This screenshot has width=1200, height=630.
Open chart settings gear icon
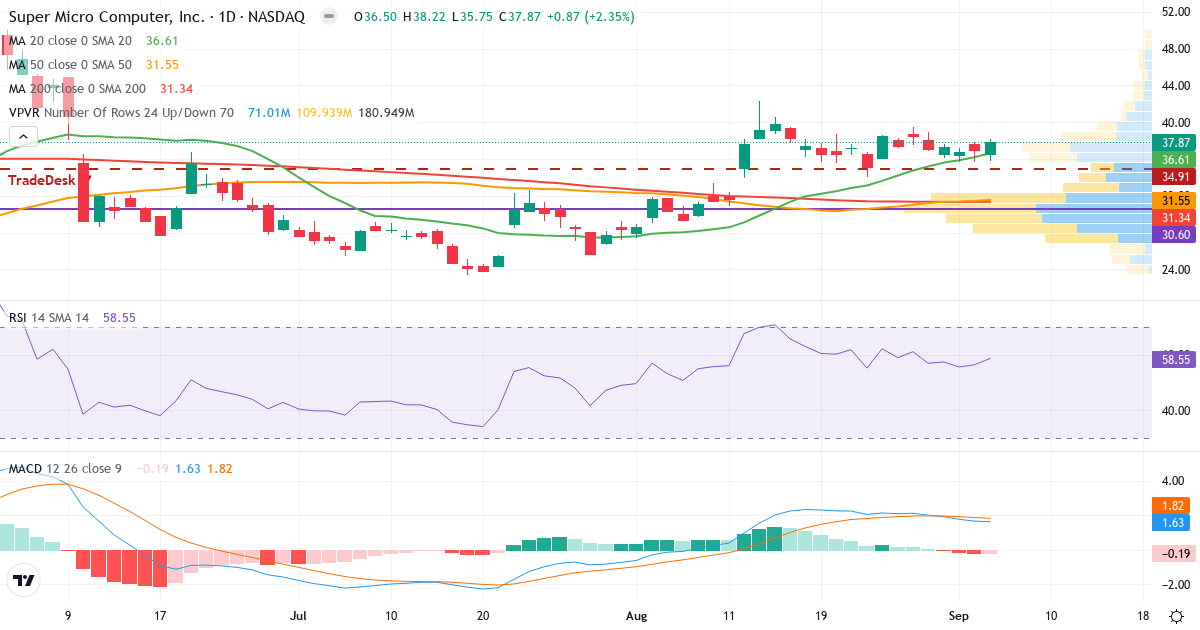1178,615
